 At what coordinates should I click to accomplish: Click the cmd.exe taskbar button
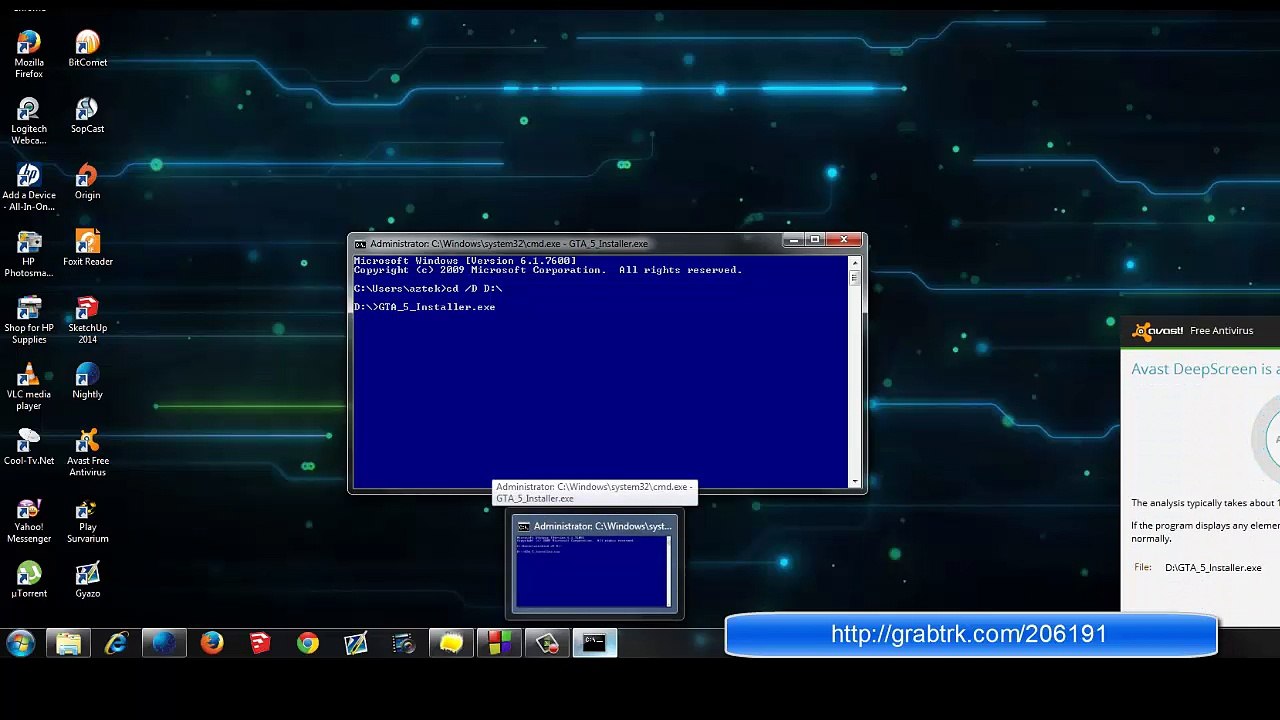[x=595, y=643]
